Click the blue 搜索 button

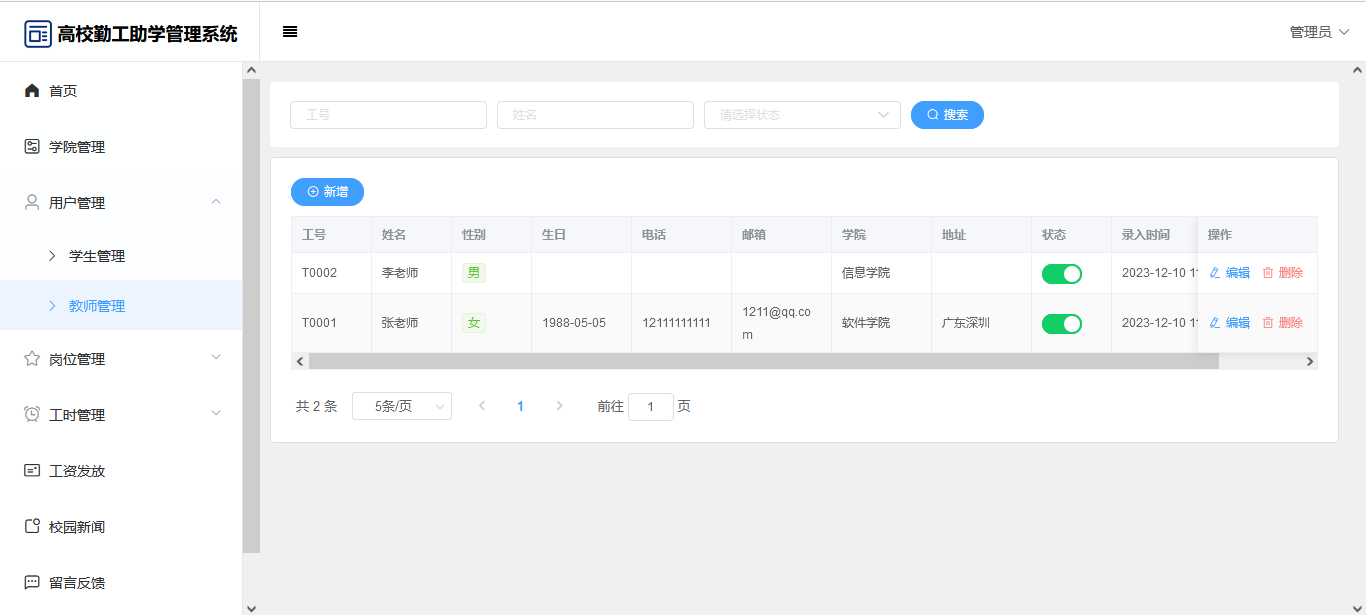pyautogui.click(x=947, y=115)
